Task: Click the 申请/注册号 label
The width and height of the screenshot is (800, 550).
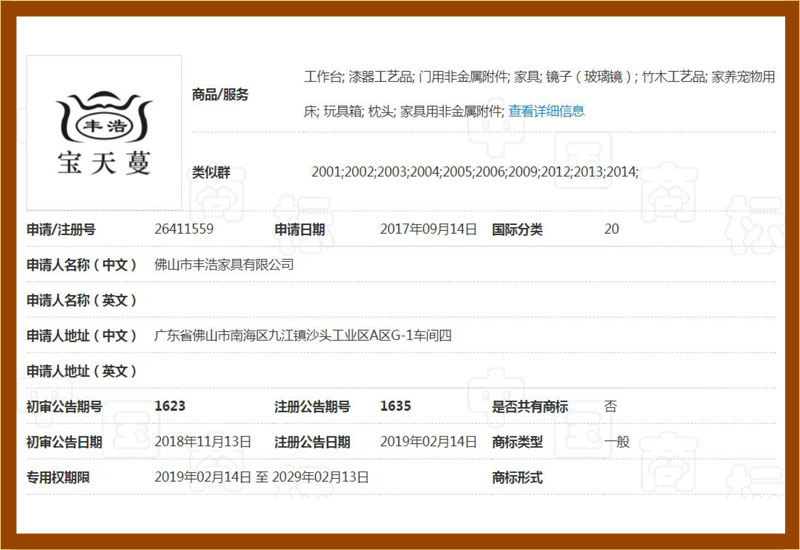Action: pos(61,230)
